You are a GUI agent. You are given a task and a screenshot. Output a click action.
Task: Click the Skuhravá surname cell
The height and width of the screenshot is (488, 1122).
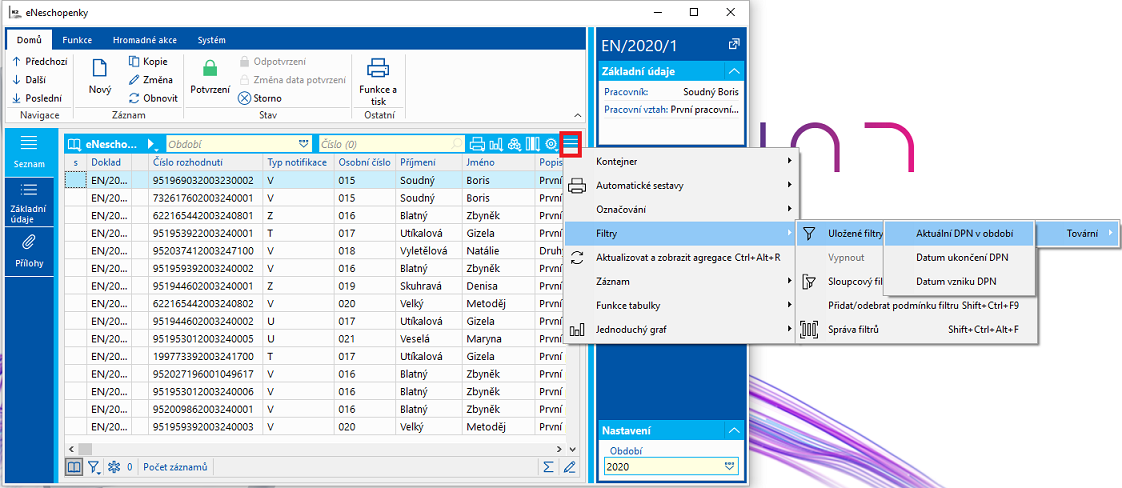tap(429, 286)
